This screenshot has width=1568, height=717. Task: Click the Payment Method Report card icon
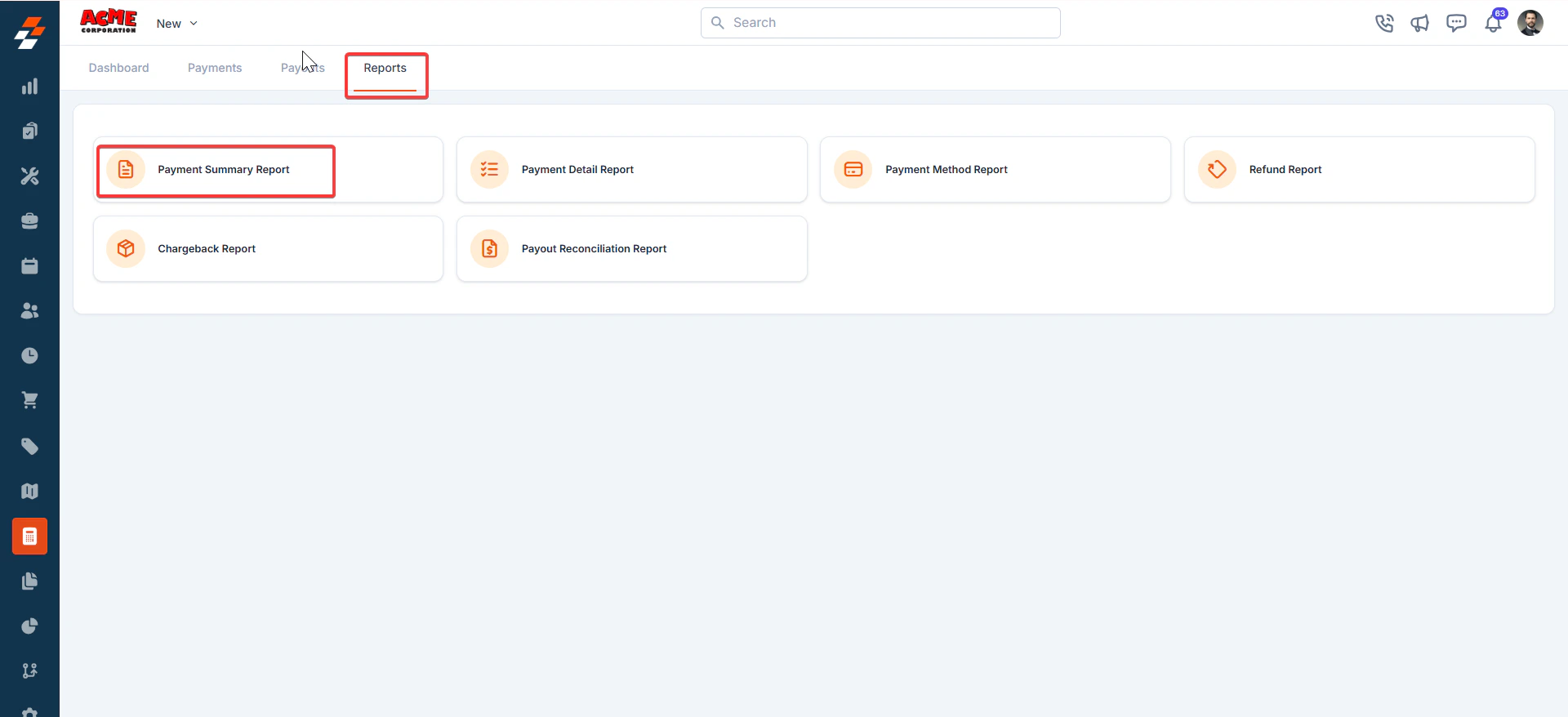click(x=853, y=169)
